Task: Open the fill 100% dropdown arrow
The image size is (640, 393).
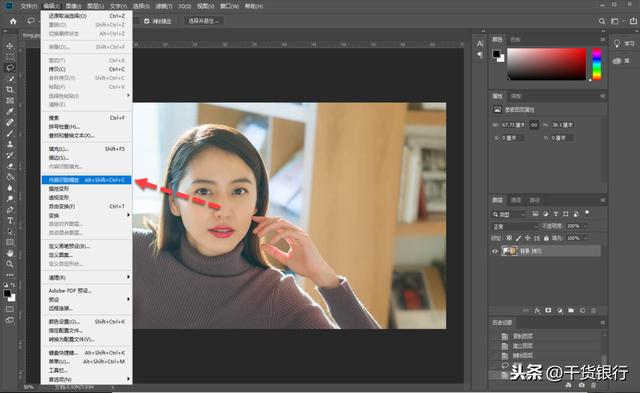Action: pyautogui.click(x=585, y=238)
